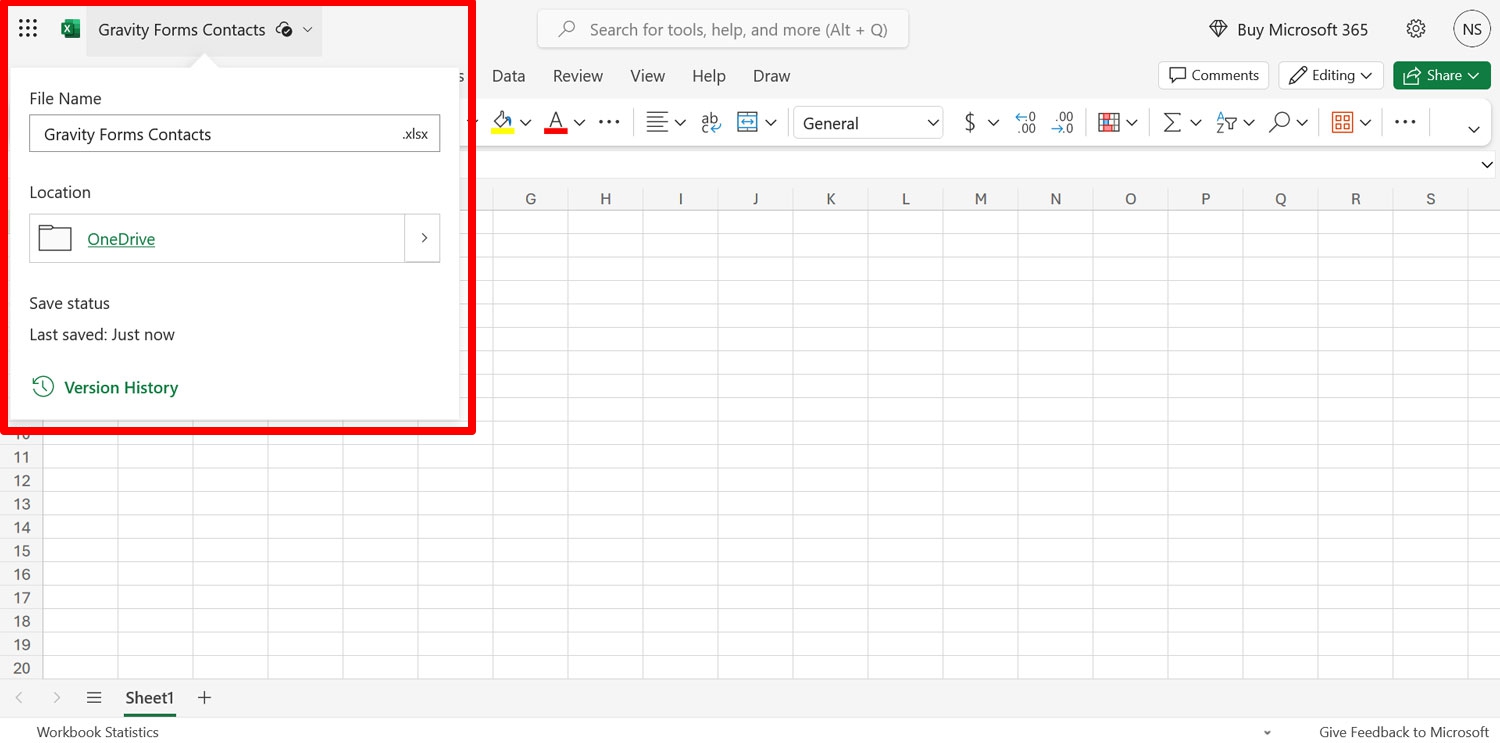Add a new sheet with plus
1500x743 pixels.
[x=204, y=698]
